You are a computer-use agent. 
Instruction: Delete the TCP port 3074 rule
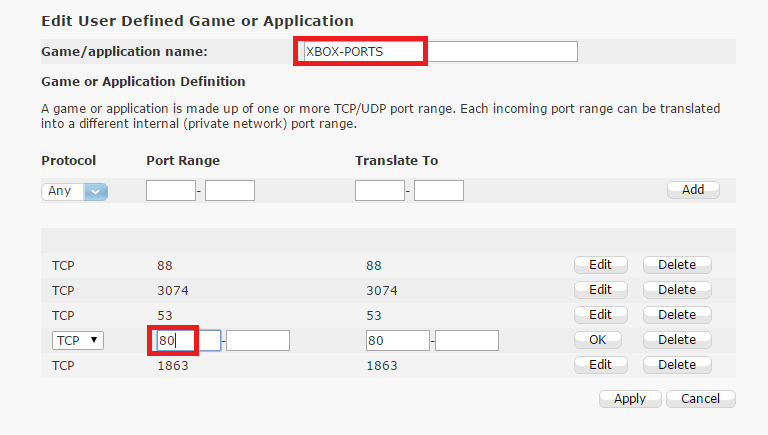point(677,290)
